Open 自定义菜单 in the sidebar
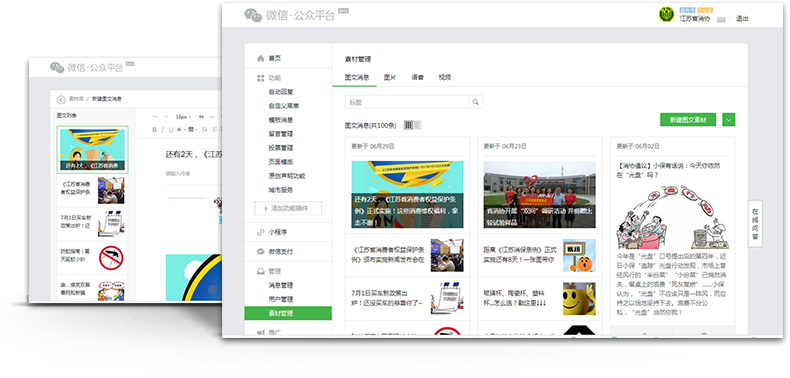The image size is (790, 378). coord(284,106)
